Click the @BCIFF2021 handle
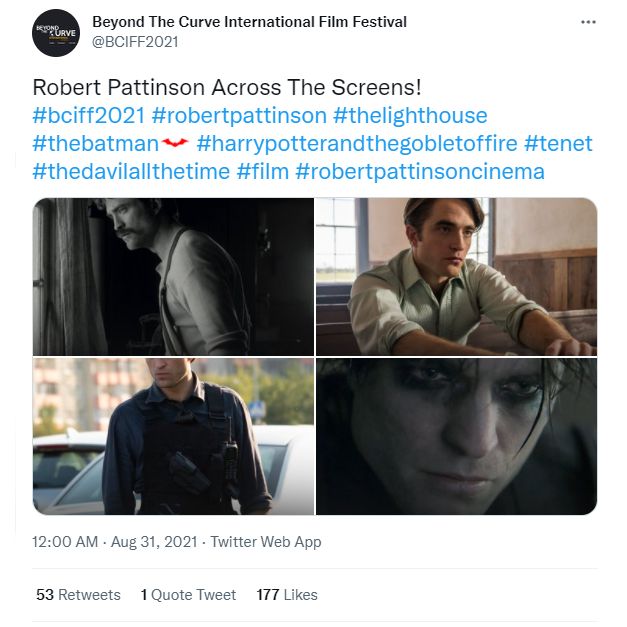The height and width of the screenshot is (627, 627). pyautogui.click(x=137, y=42)
